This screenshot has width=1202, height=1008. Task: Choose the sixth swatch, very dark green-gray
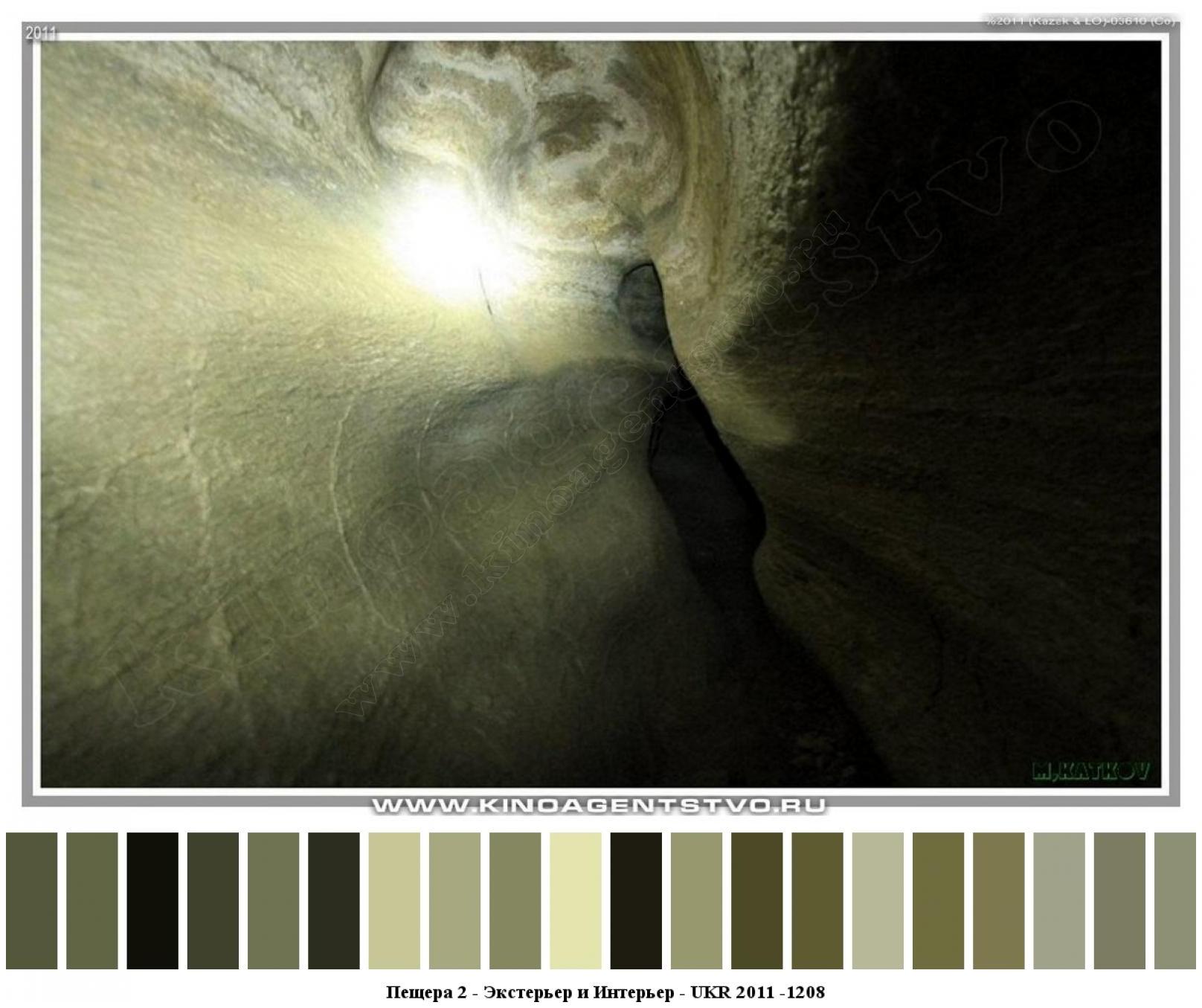pyautogui.click(x=334, y=900)
